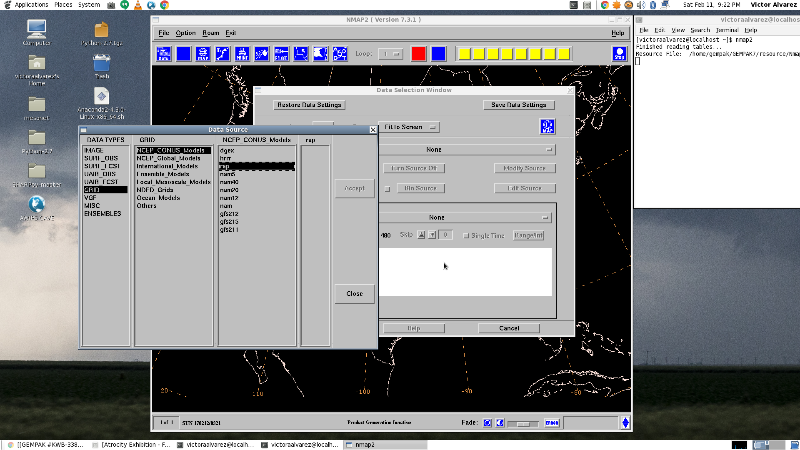The width and height of the screenshot is (800, 450).
Task: Click the blue up-down arrow icon in status bar
Action: tap(626, 422)
